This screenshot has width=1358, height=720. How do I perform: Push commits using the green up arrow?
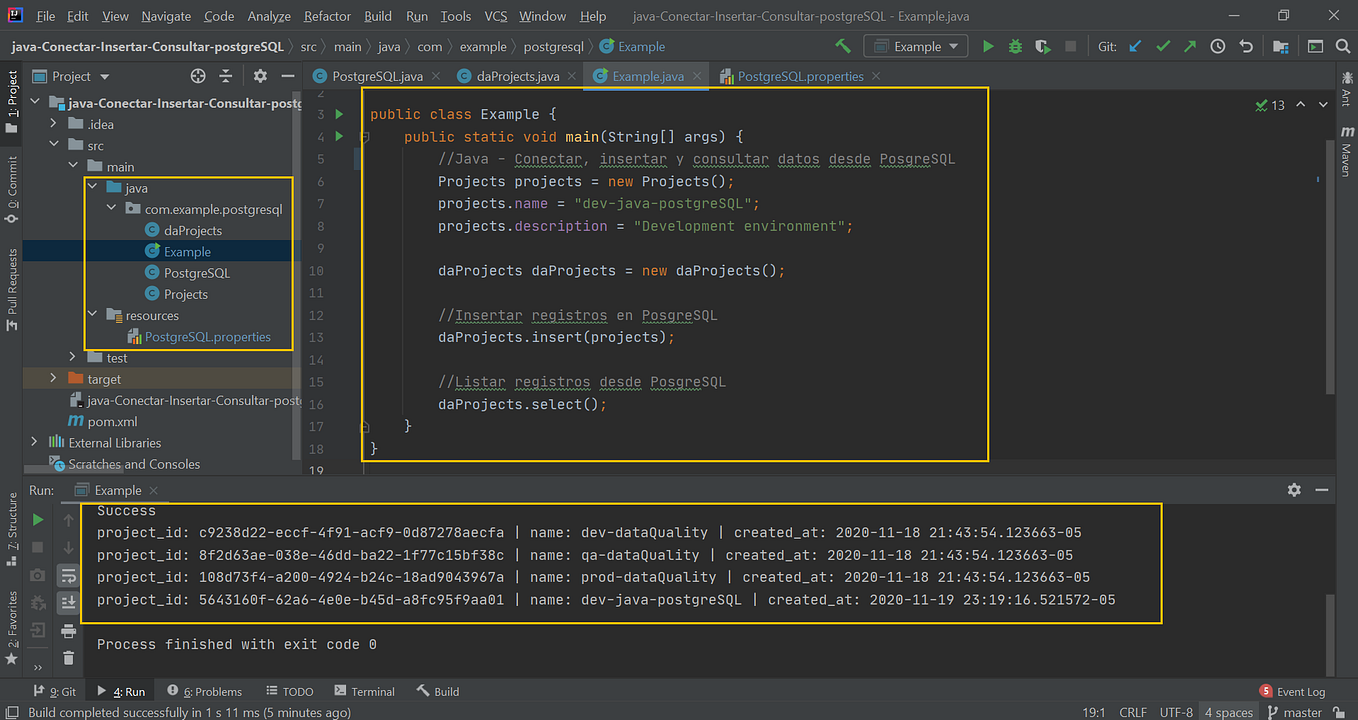pos(1190,45)
